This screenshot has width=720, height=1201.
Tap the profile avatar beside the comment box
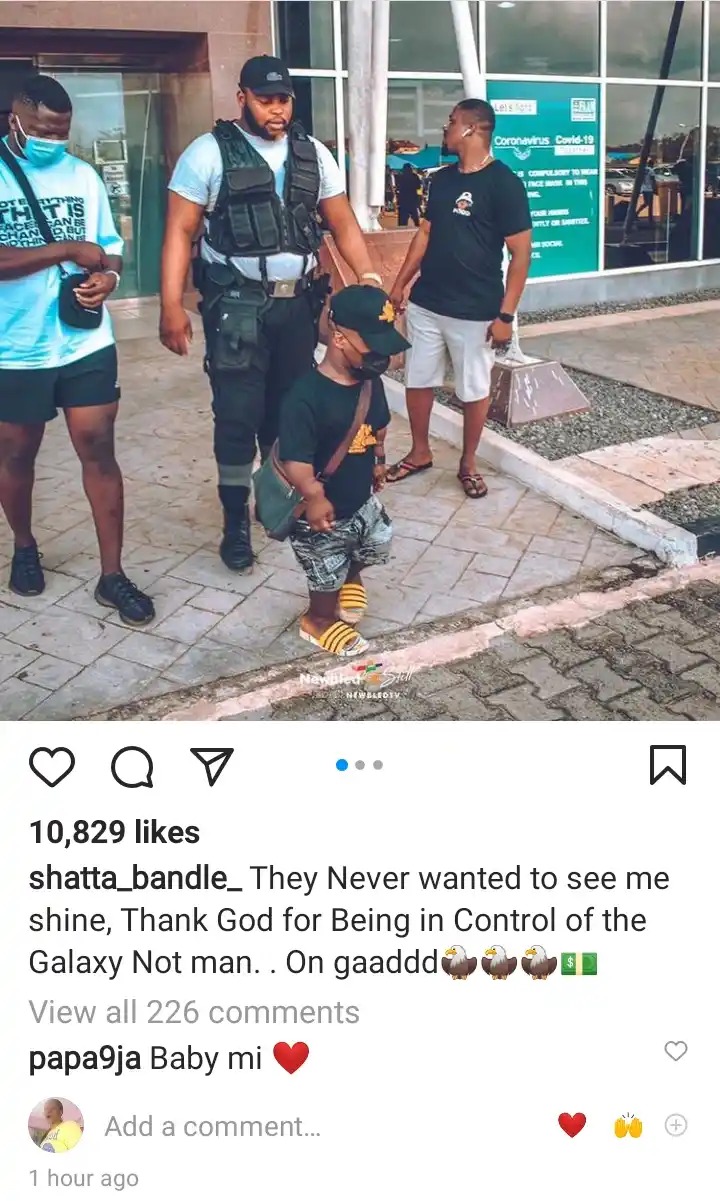tap(56, 1125)
